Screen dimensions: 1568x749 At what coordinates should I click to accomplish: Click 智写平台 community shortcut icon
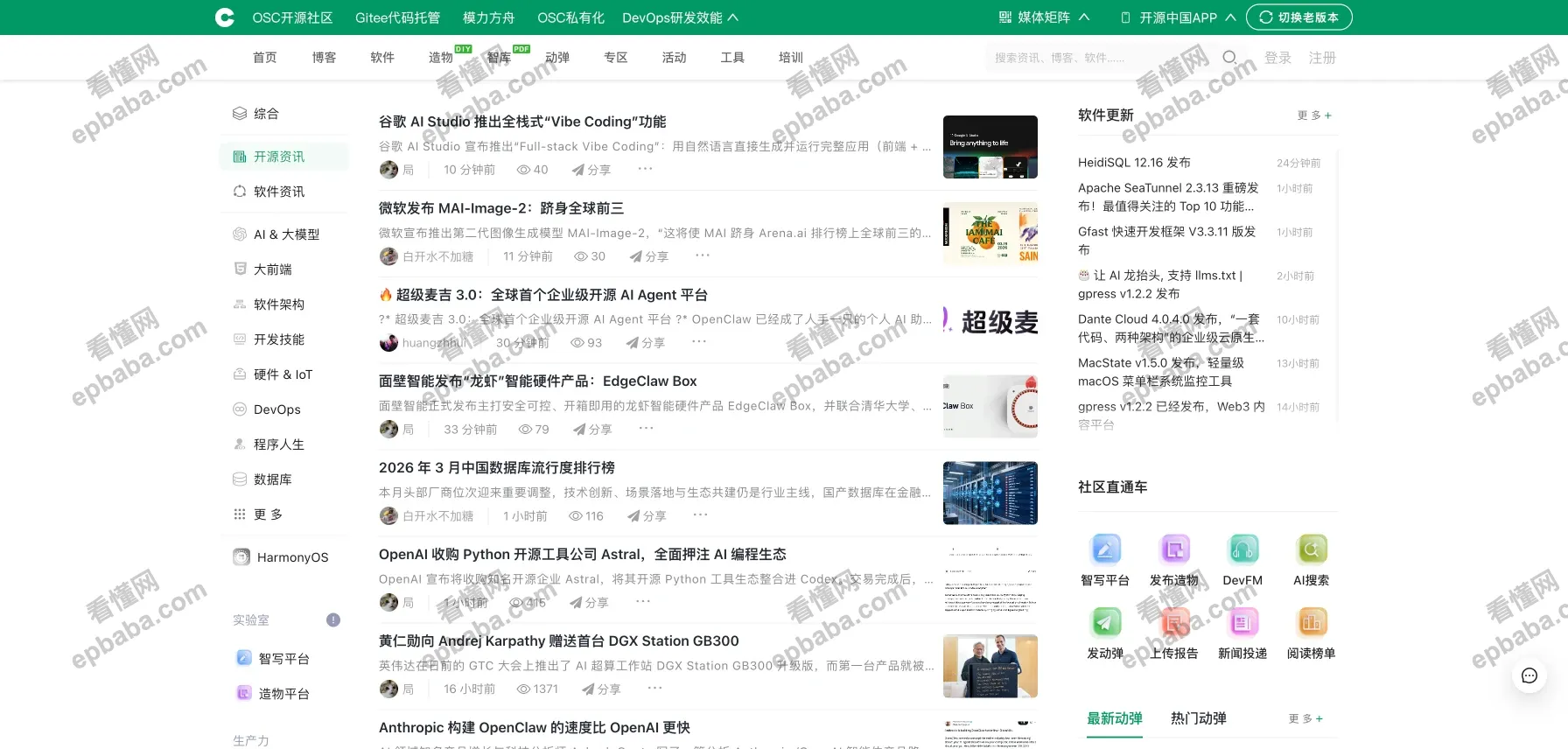click(x=1105, y=549)
